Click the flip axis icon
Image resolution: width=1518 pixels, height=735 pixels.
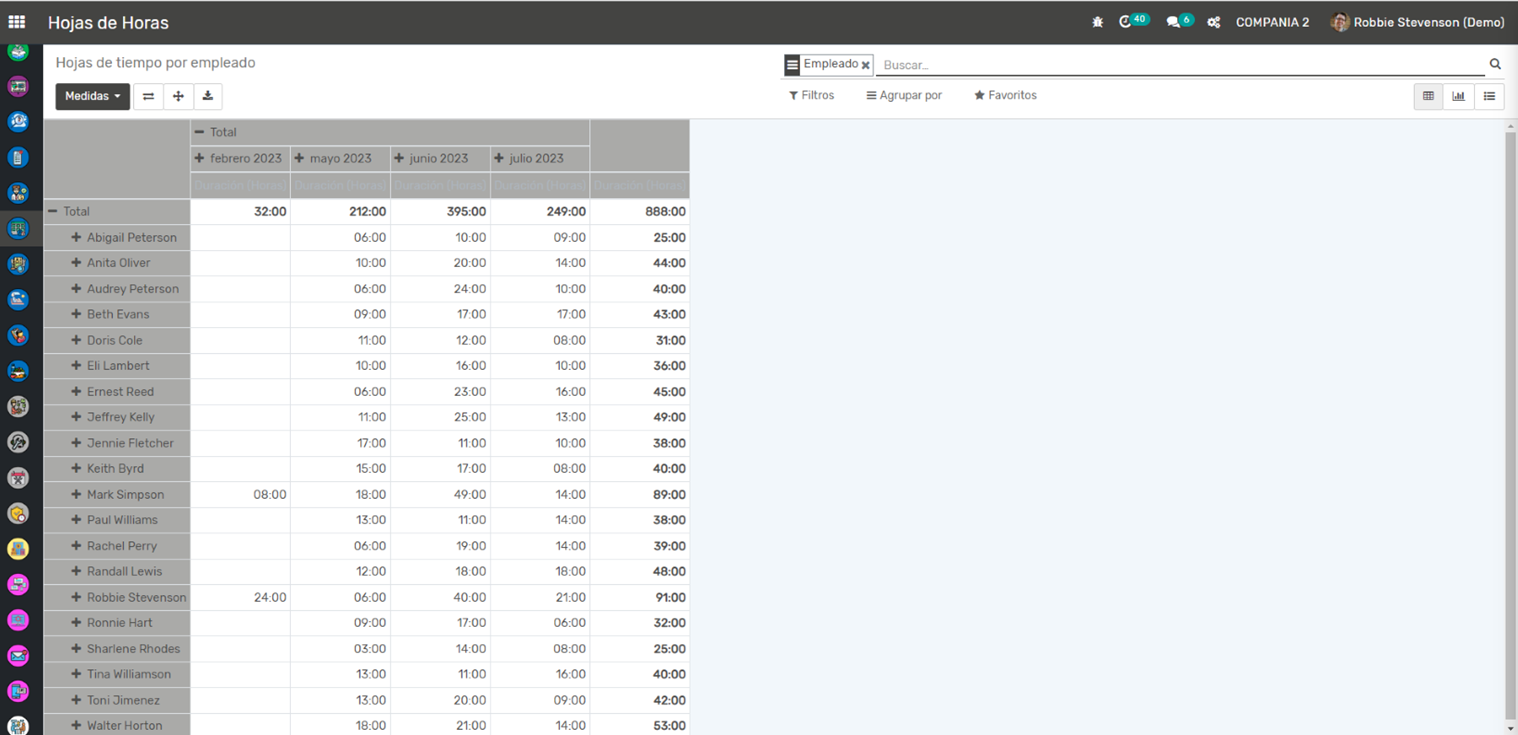coord(148,96)
